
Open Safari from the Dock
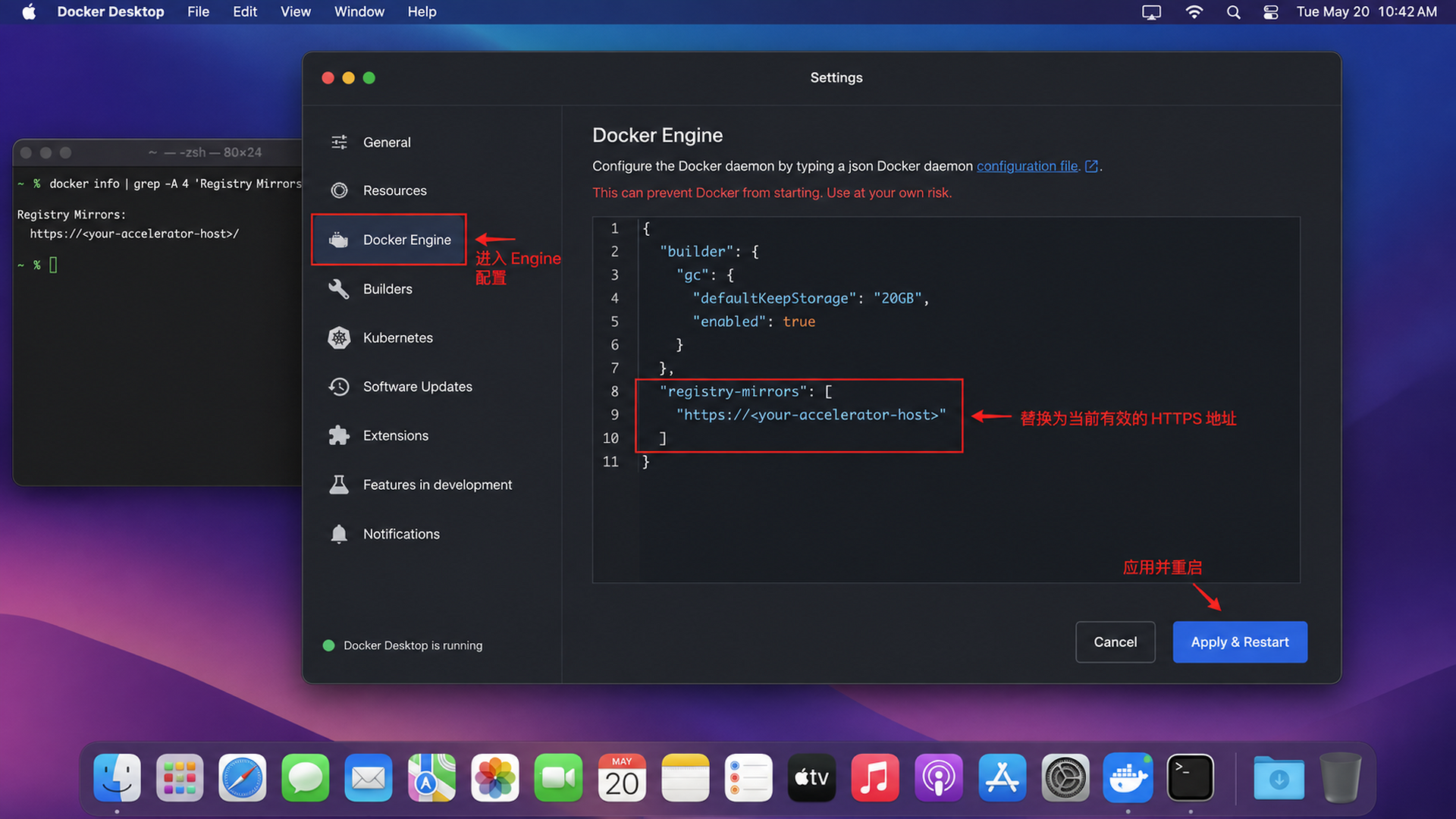point(243,778)
